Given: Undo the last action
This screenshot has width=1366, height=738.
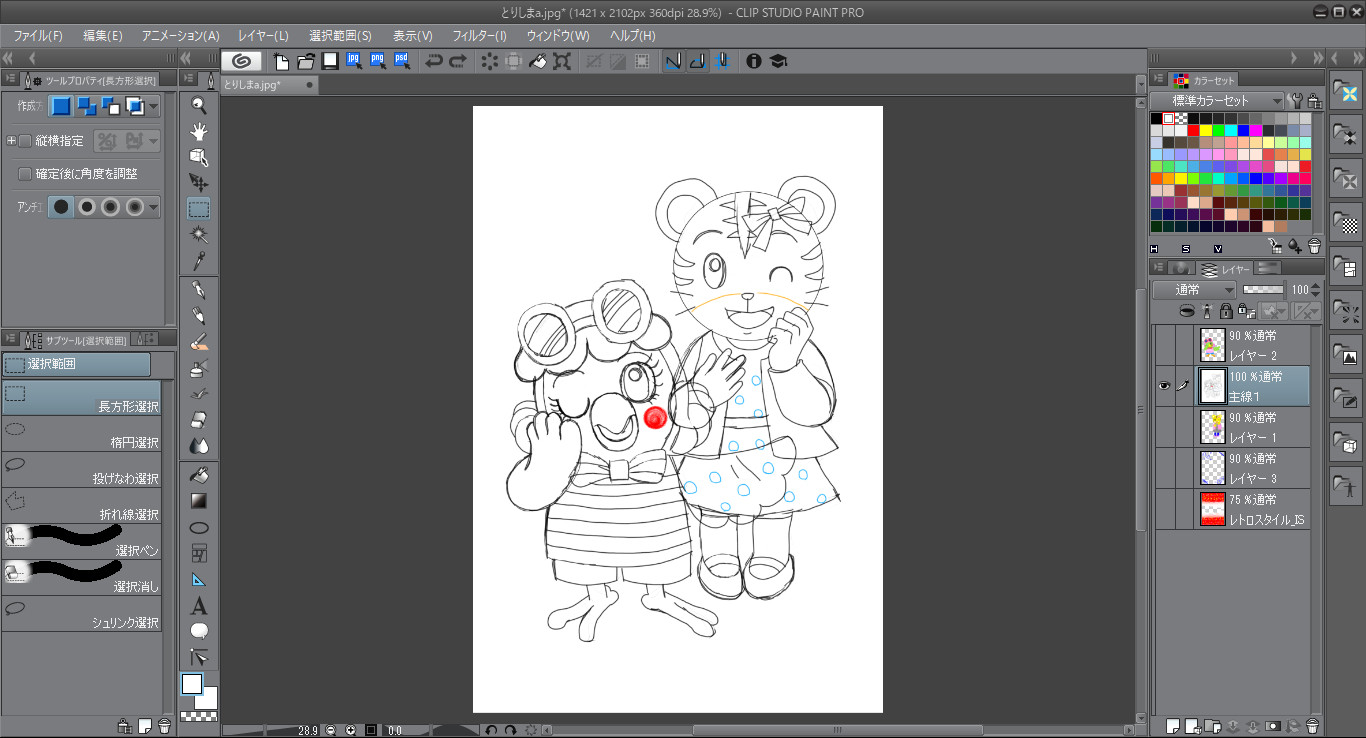Looking at the screenshot, I should coord(434,61).
